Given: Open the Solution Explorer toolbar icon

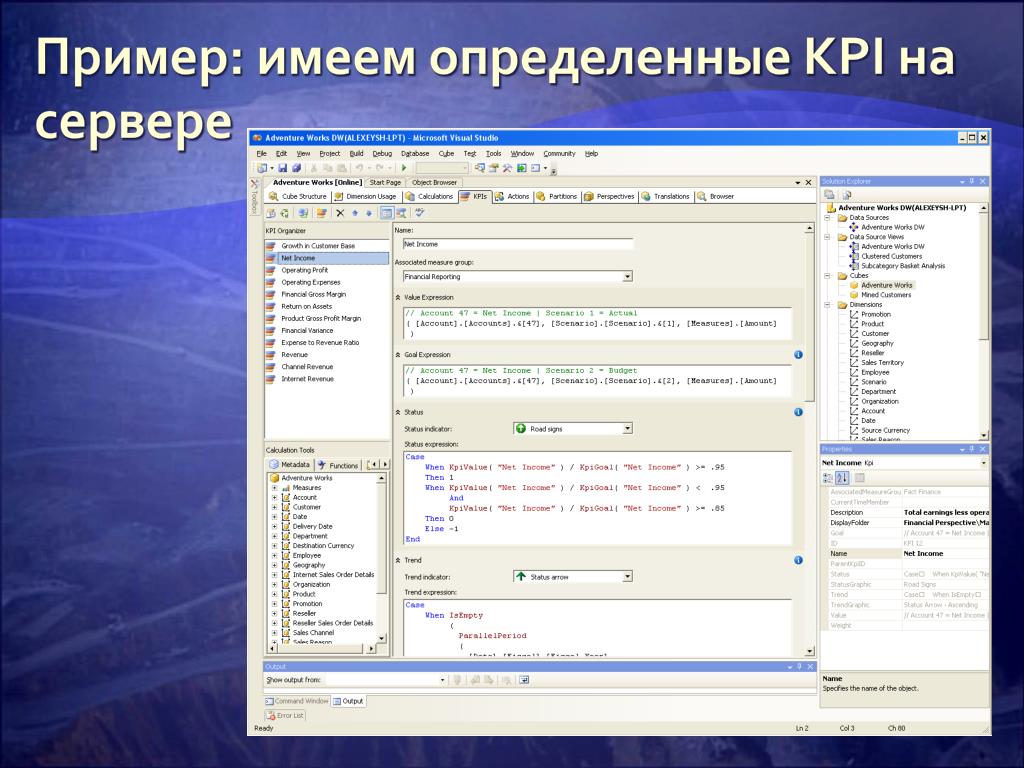Looking at the screenshot, I should [480, 168].
